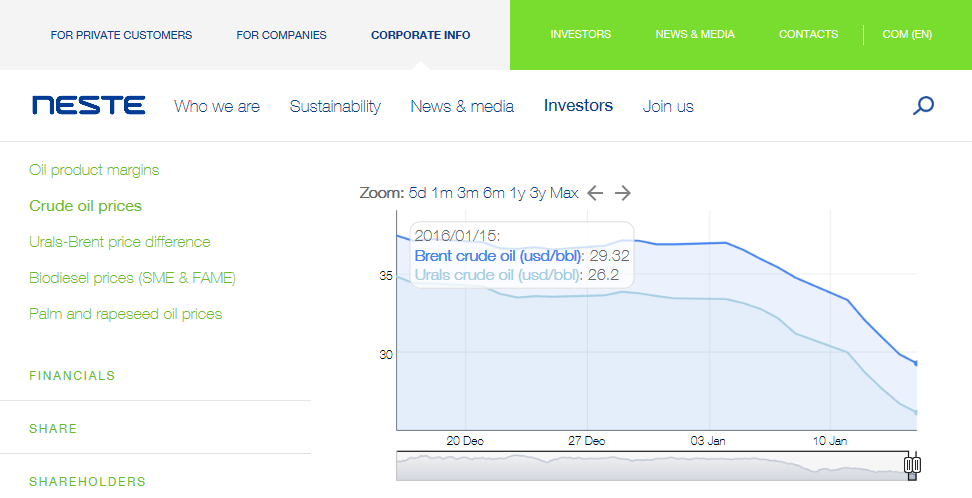Screen dimensions: 972x498
Task: Click the 03 Jan axis label
Action: click(708, 441)
